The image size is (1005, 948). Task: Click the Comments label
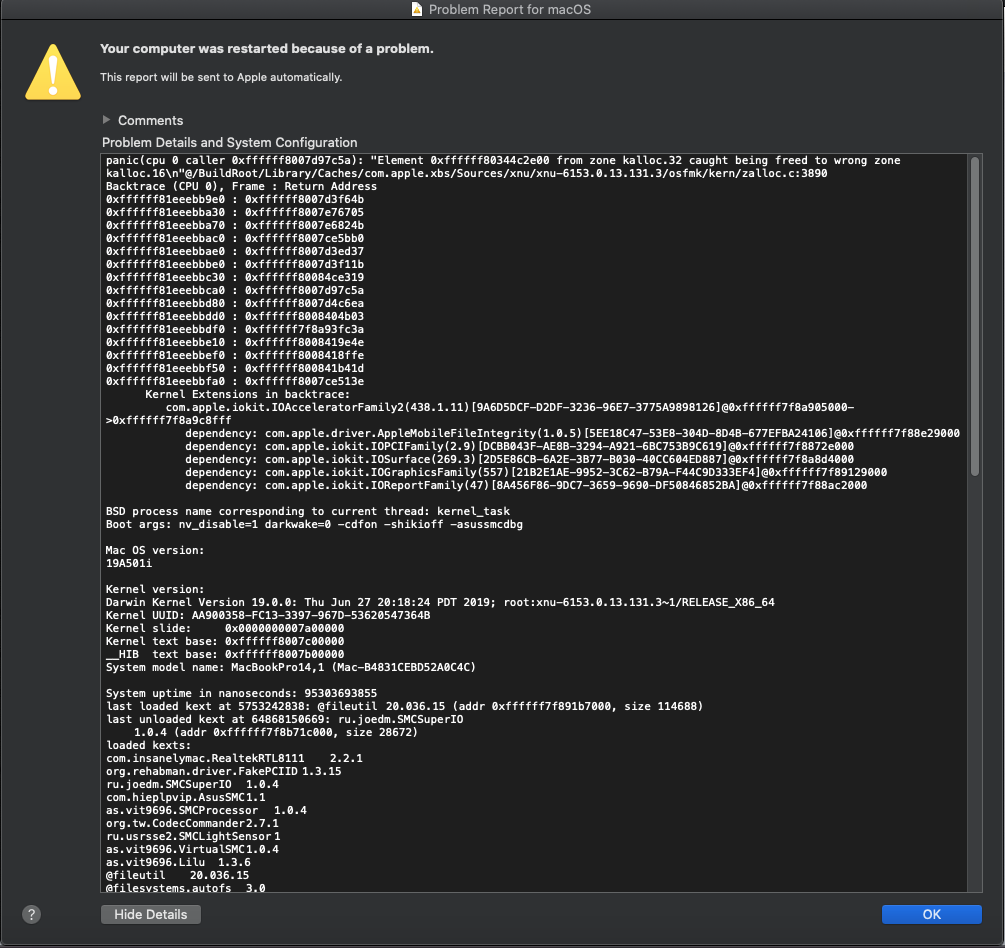[150, 120]
